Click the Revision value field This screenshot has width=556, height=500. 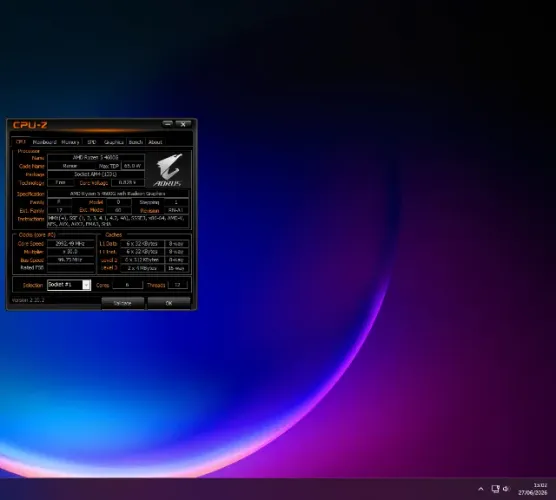(x=176, y=210)
